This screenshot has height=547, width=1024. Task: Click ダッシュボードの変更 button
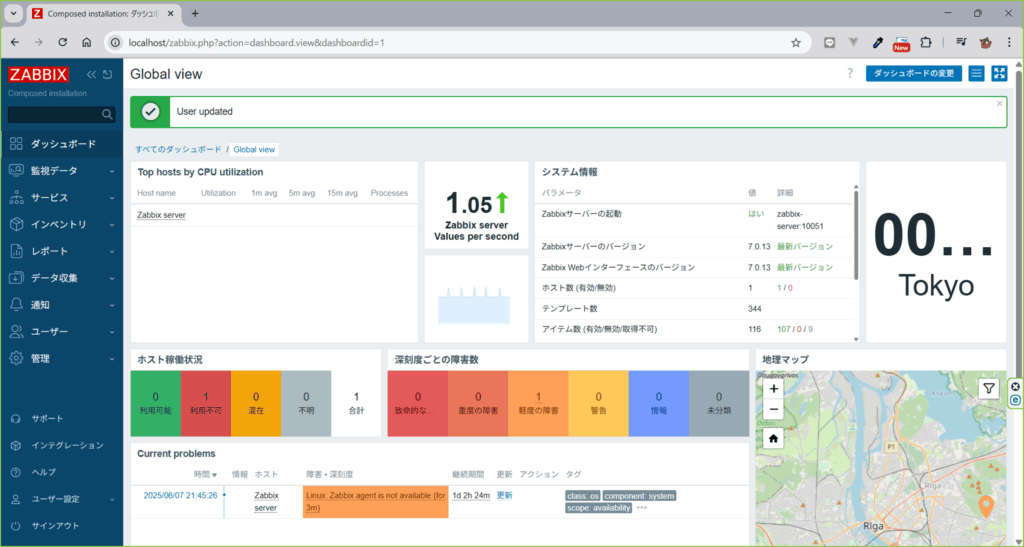point(914,73)
